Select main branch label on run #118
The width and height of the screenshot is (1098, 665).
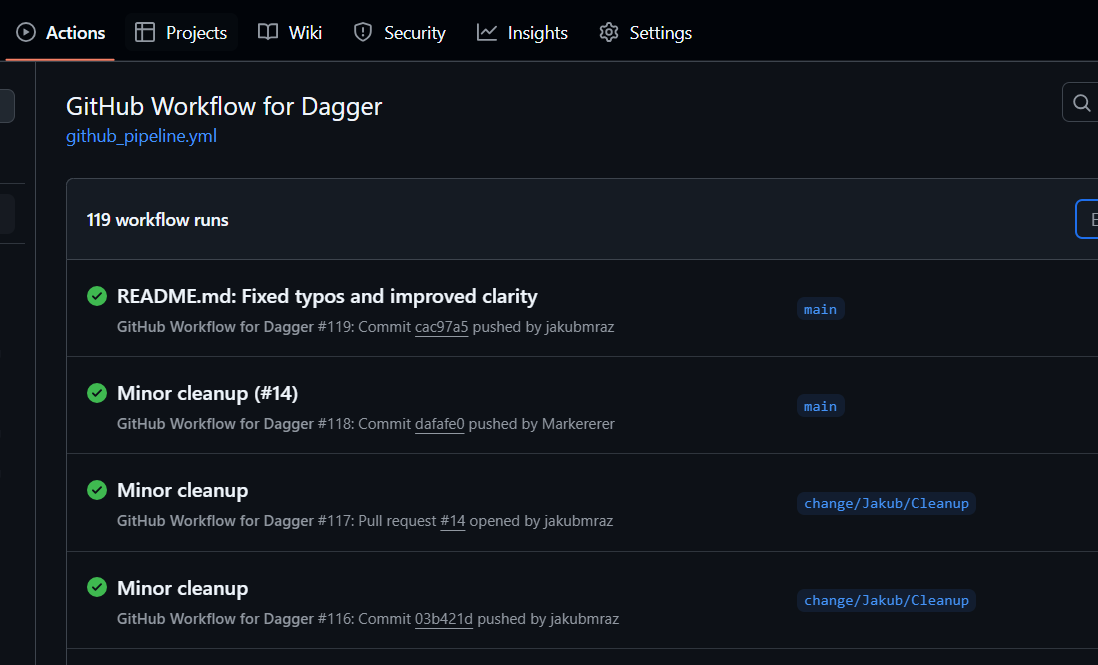pyautogui.click(x=821, y=407)
